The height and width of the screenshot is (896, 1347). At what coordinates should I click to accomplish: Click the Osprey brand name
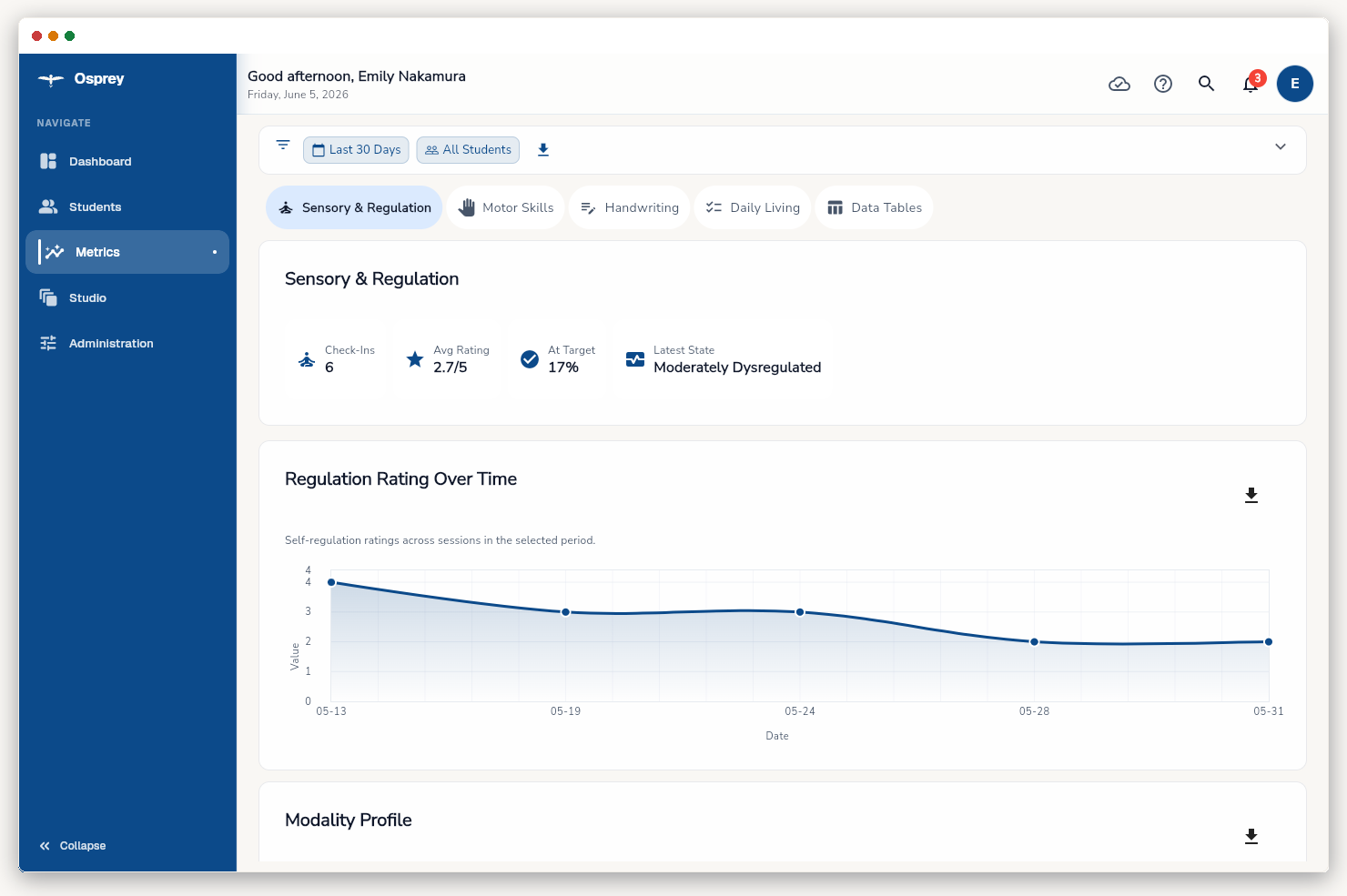click(x=99, y=79)
